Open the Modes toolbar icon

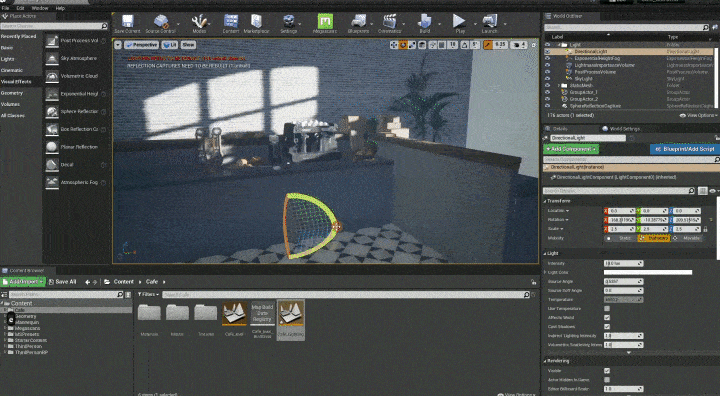[199, 23]
